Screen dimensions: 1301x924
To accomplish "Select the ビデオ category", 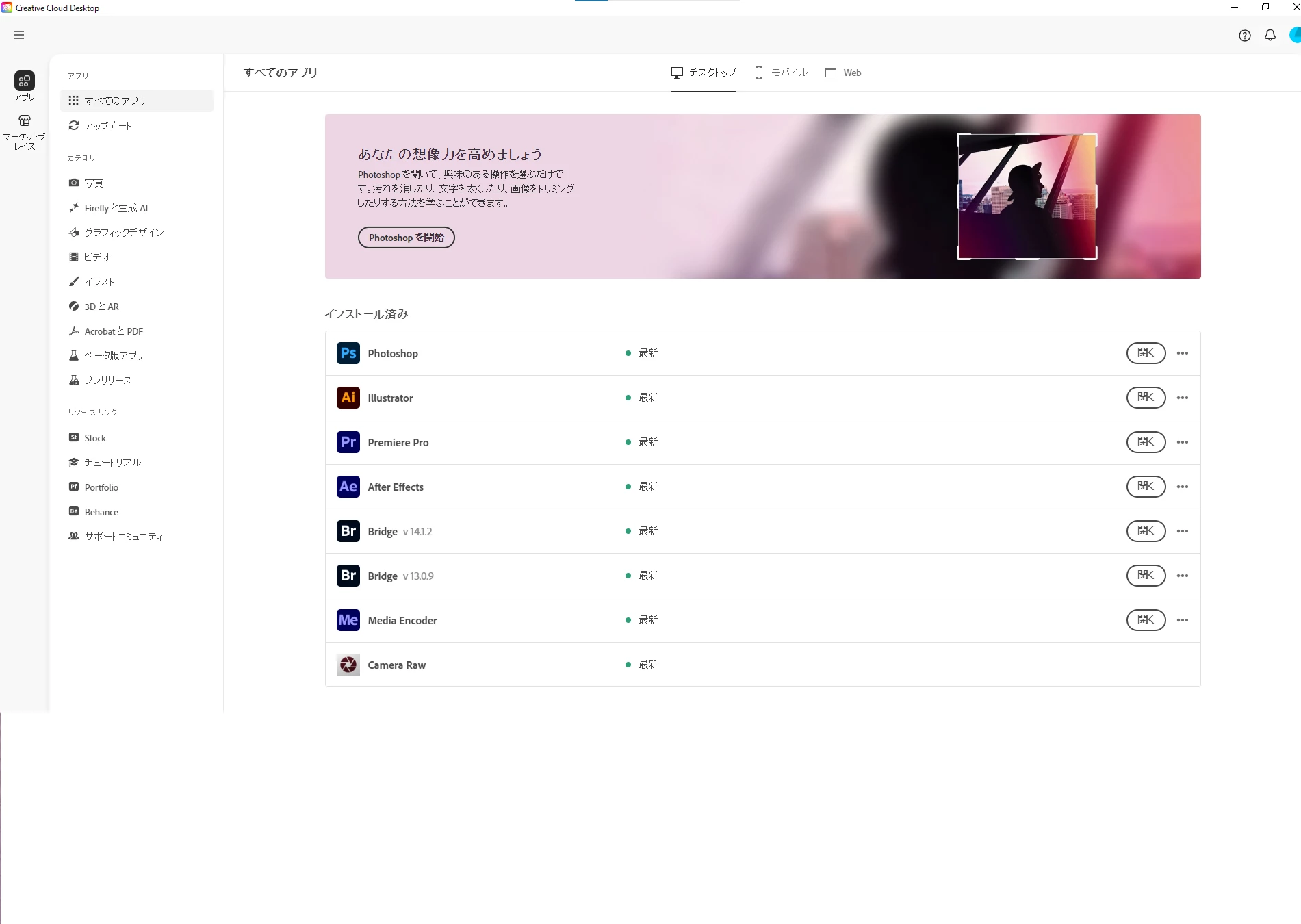I will click(137, 257).
